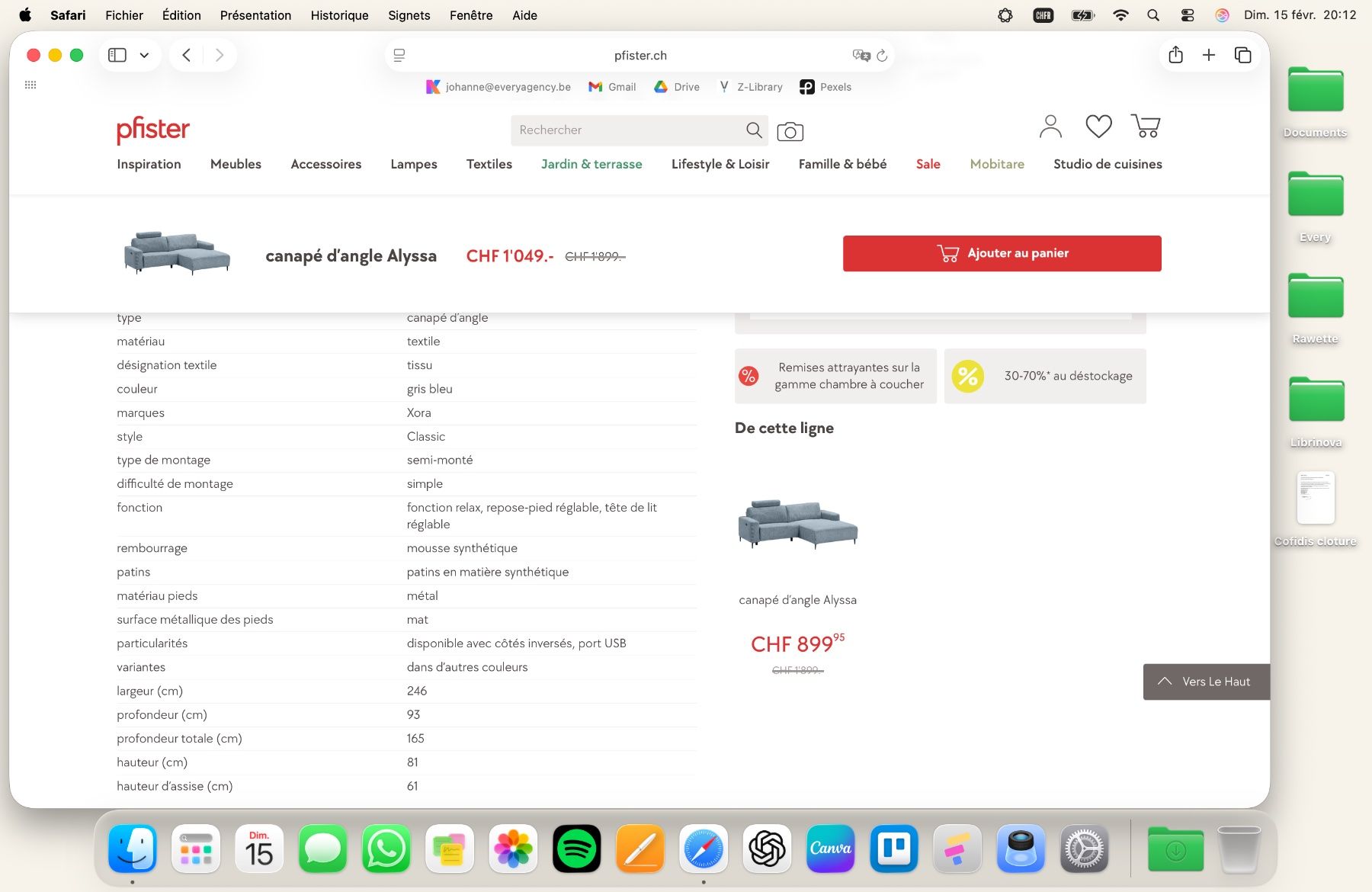Open the Drive bookmark
The width and height of the screenshot is (1372, 892).
[677, 87]
